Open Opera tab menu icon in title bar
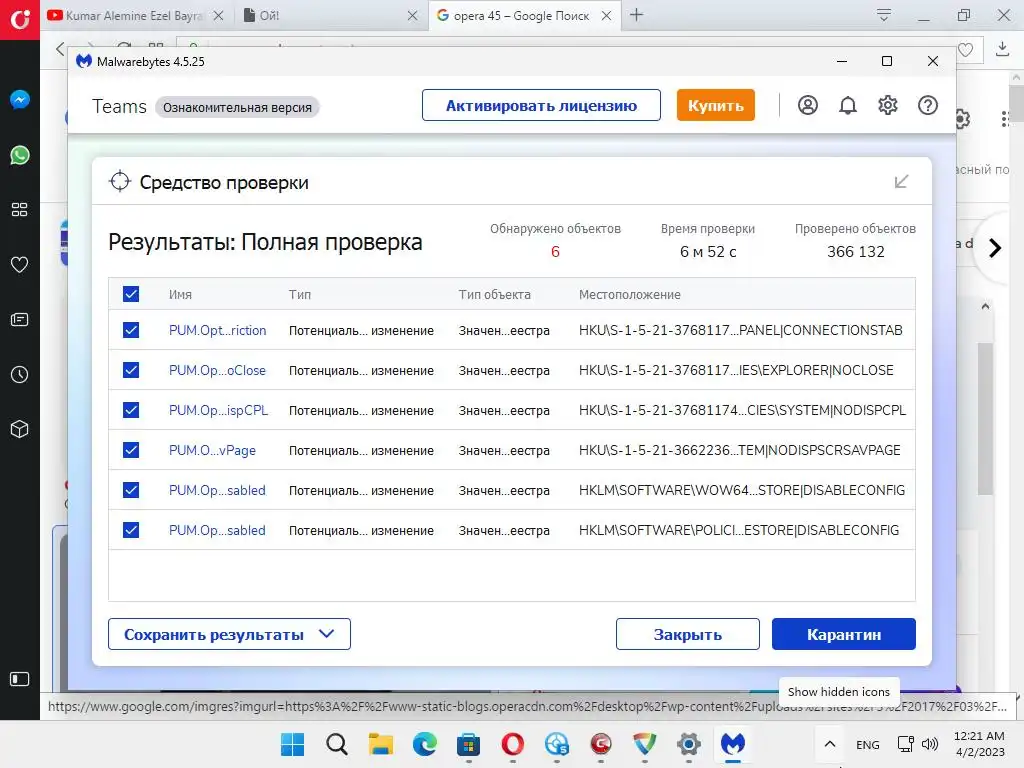 click(x=884, y=15)
